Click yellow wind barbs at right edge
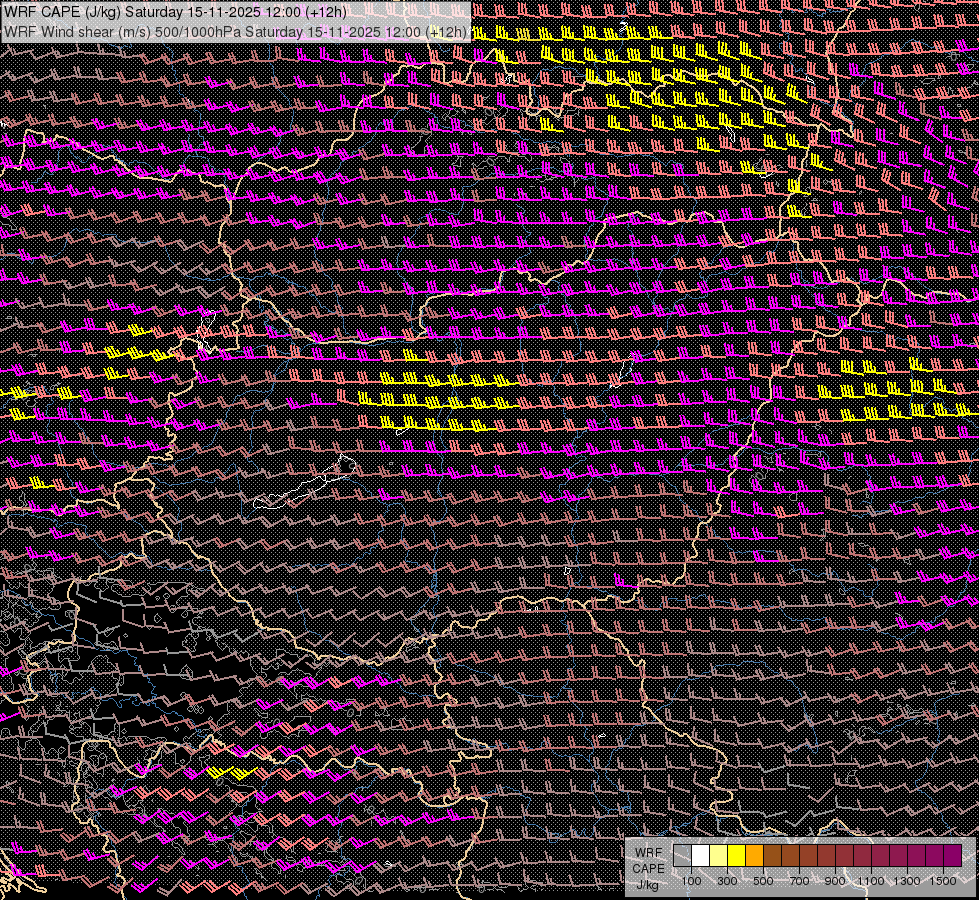This screenshot has width=979, height=900. pyautogui.click(x=900, y=390)
